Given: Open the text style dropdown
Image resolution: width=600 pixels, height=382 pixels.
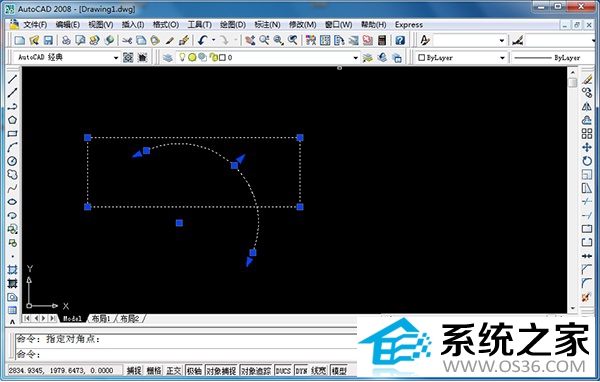Looking at the screenshot, I should point(501,40).
